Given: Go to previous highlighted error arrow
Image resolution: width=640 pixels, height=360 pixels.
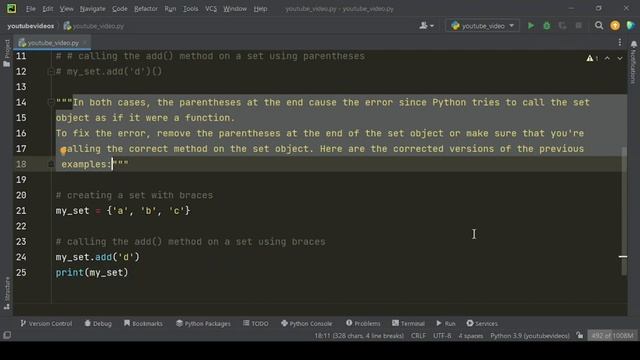Looking at the screenshot, I should click(x=607, y=58).
